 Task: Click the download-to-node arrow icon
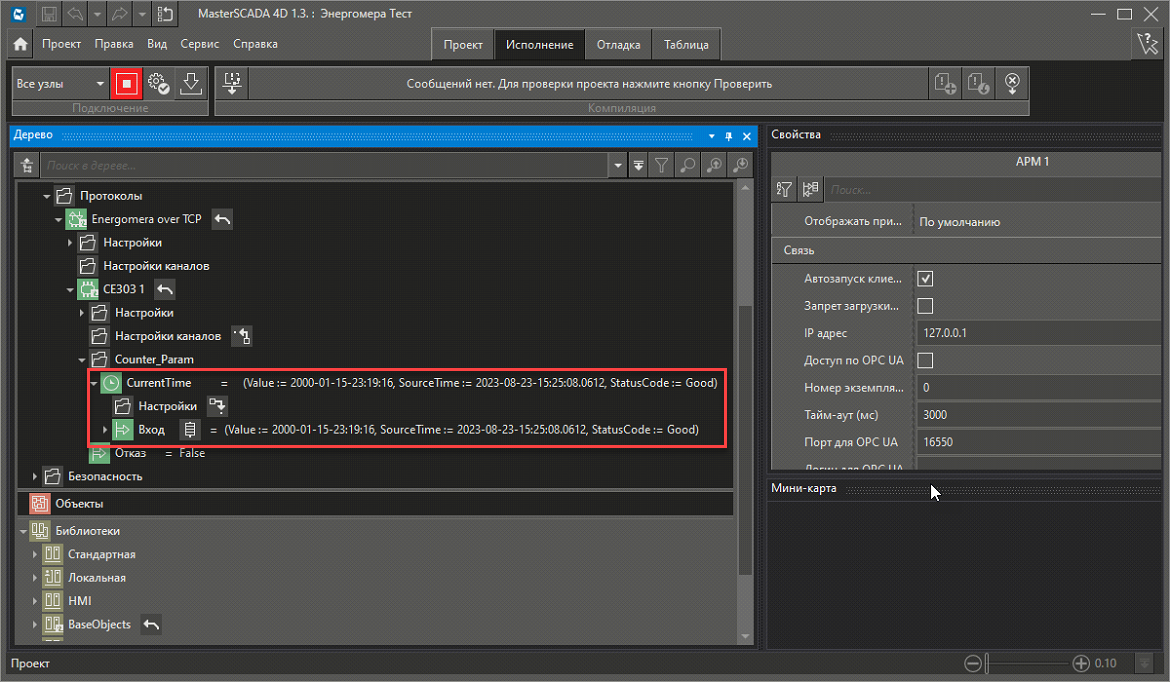click(x=191, y=83)
